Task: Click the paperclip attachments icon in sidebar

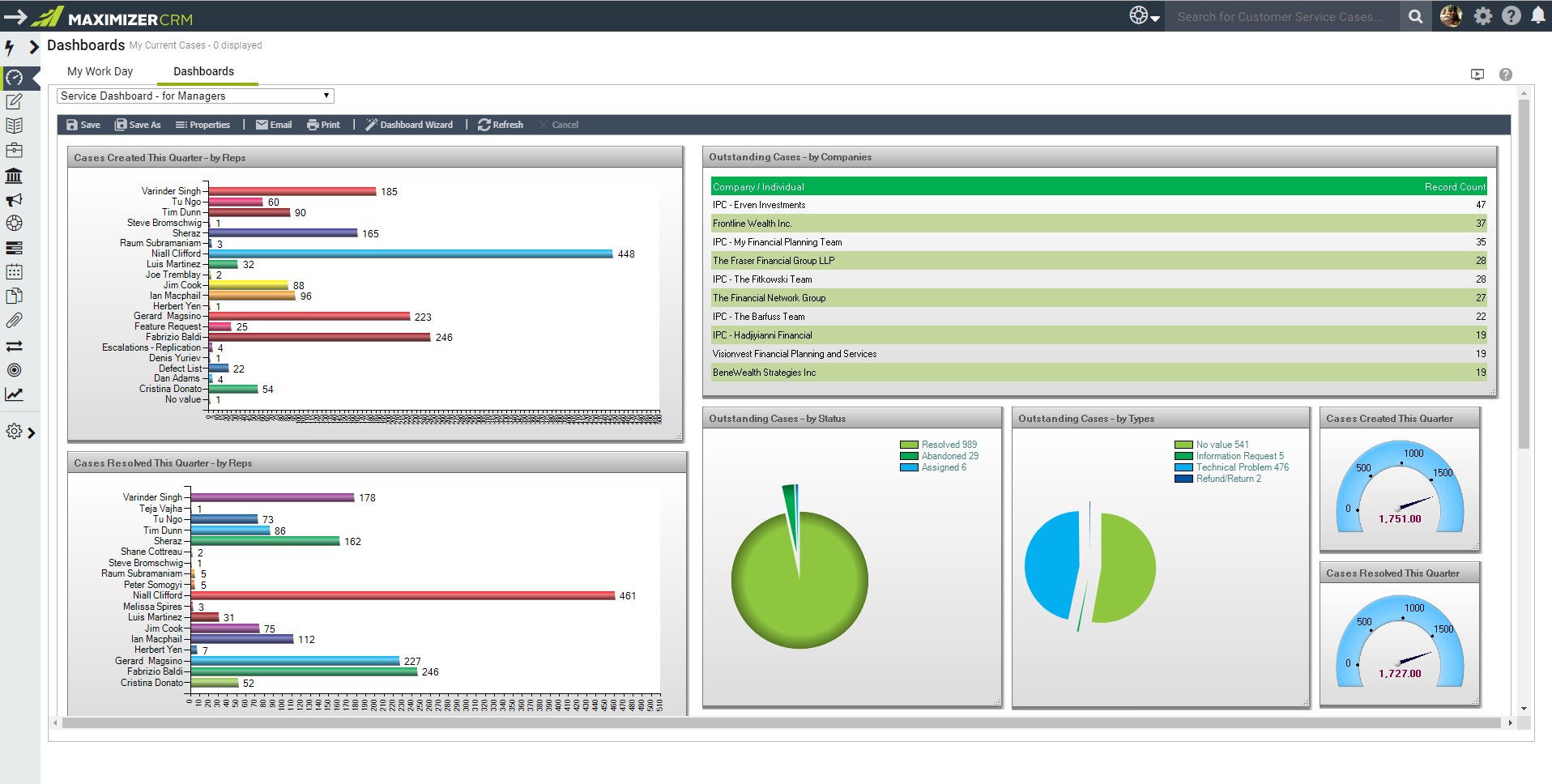Action: click(14, 320)
